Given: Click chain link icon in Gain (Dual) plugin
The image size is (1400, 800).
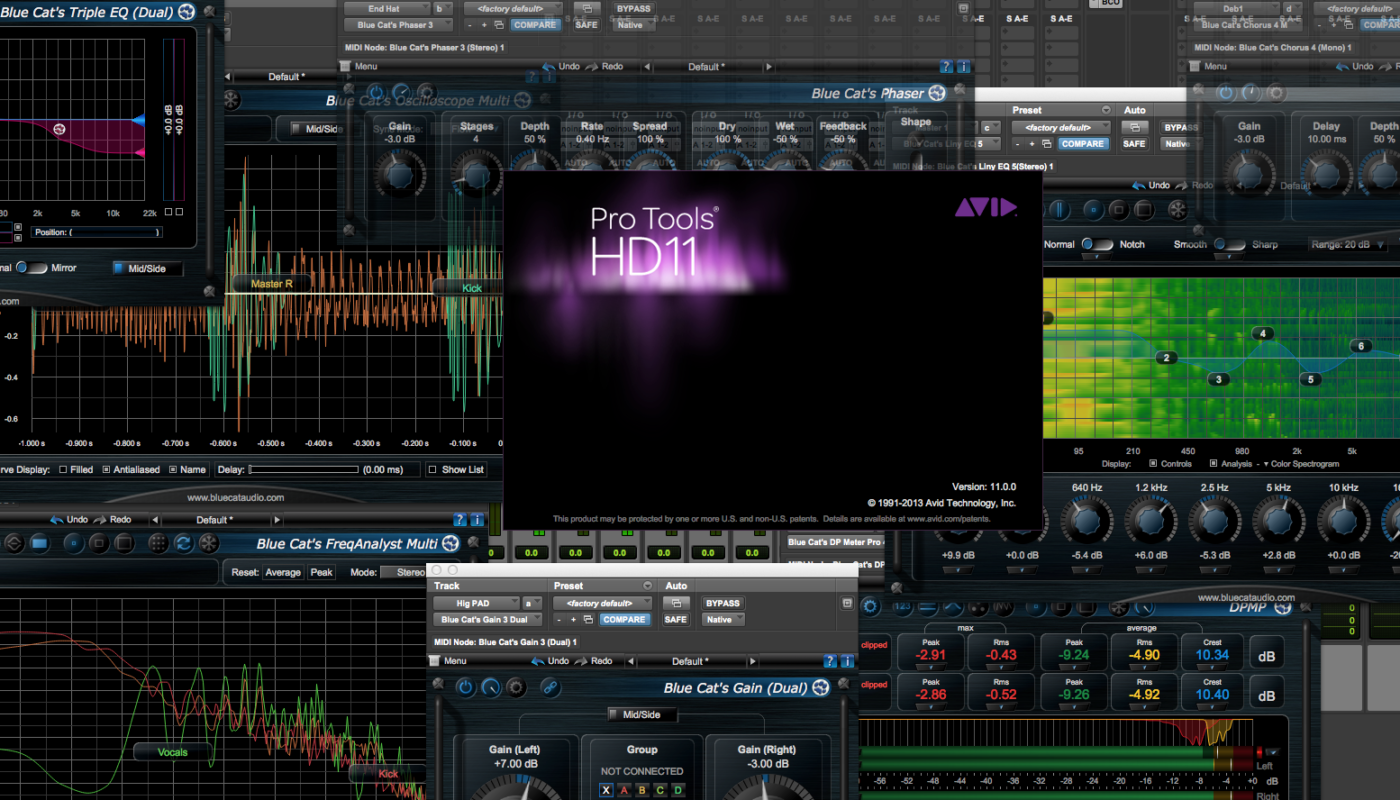Looking at the screenshot, I should coord(549,687).
